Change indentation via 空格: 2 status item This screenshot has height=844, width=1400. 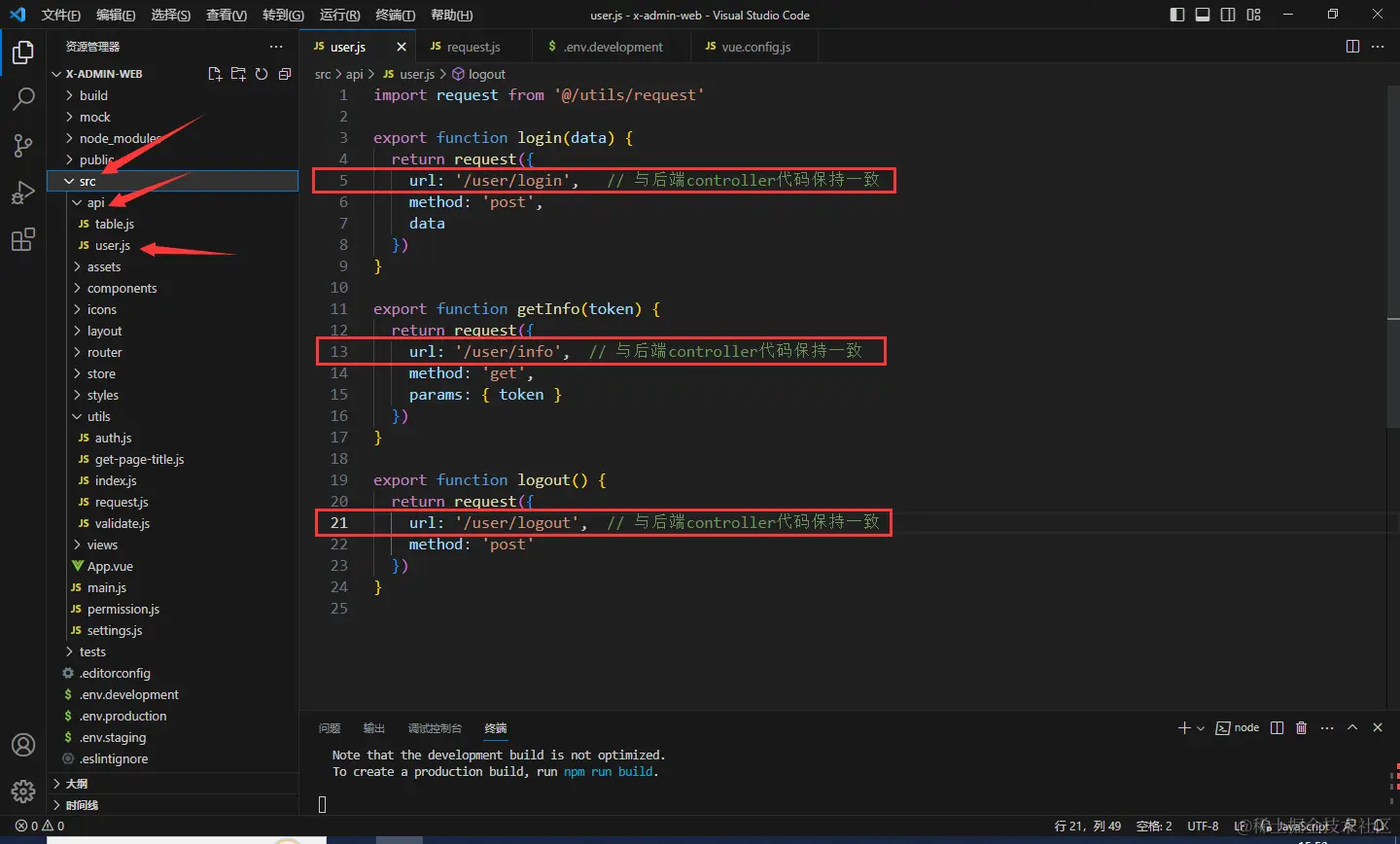[x=1154, y=826]
